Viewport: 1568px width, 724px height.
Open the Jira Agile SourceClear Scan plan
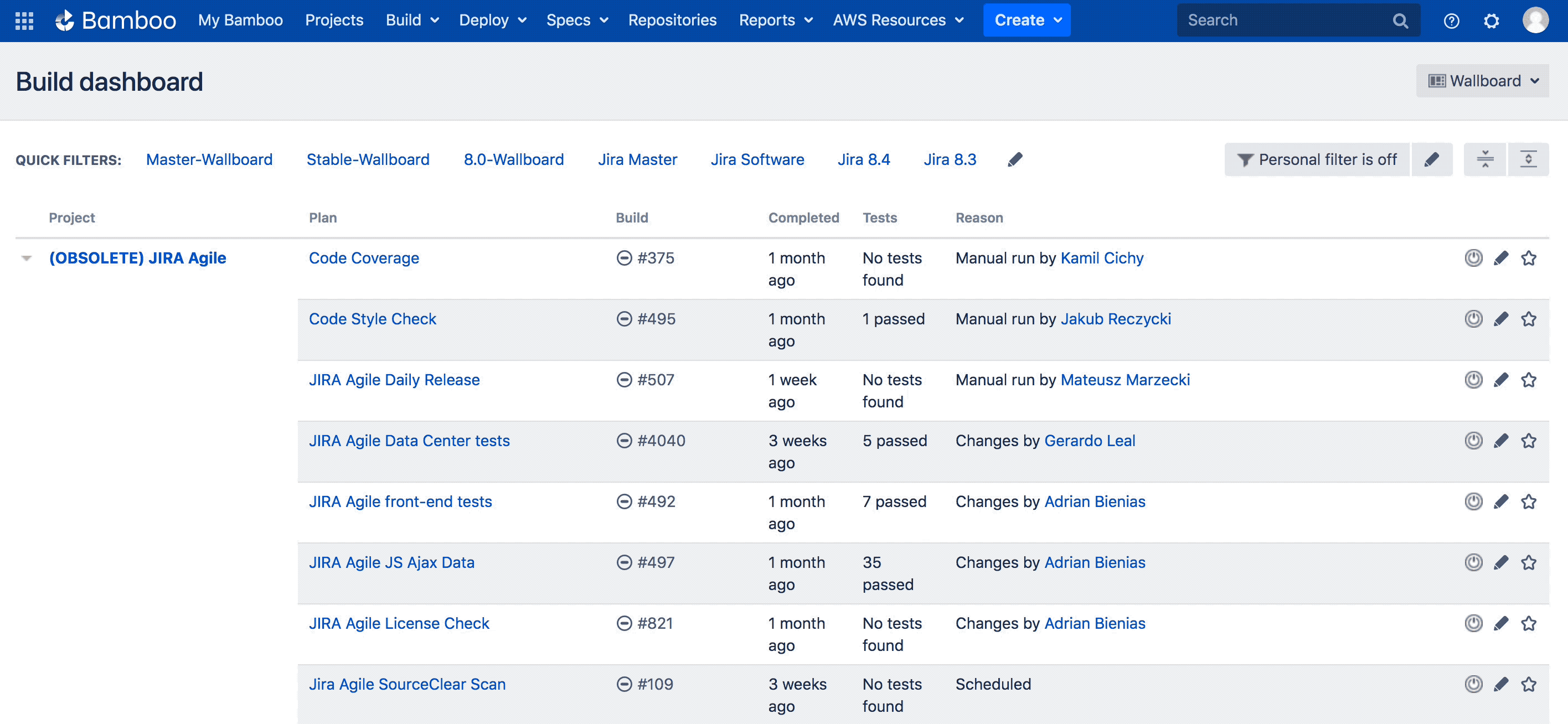(x=407, y=684)
